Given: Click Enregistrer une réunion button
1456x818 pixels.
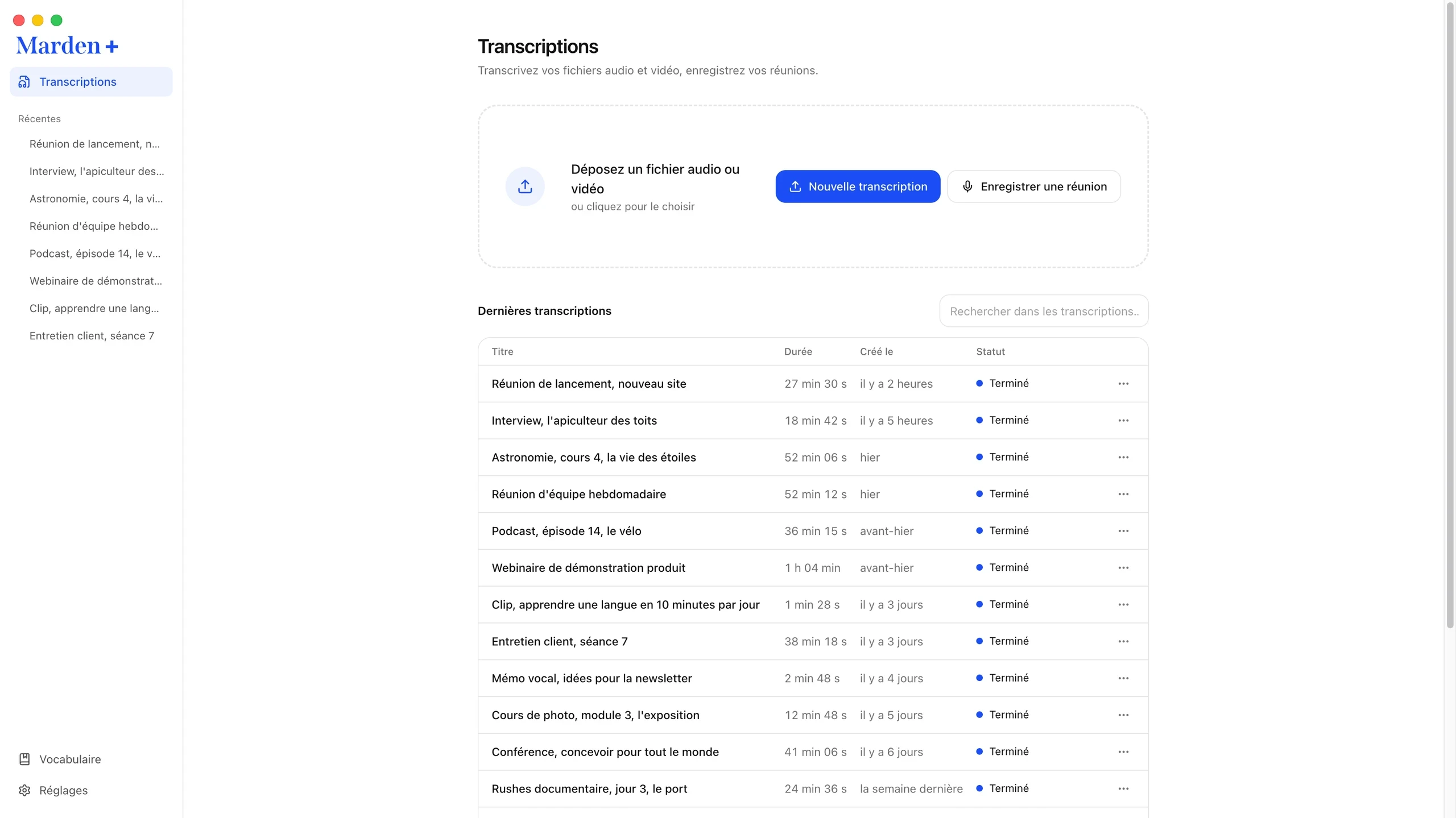Looking at the screenshot, I should (x=1034, y=186).
